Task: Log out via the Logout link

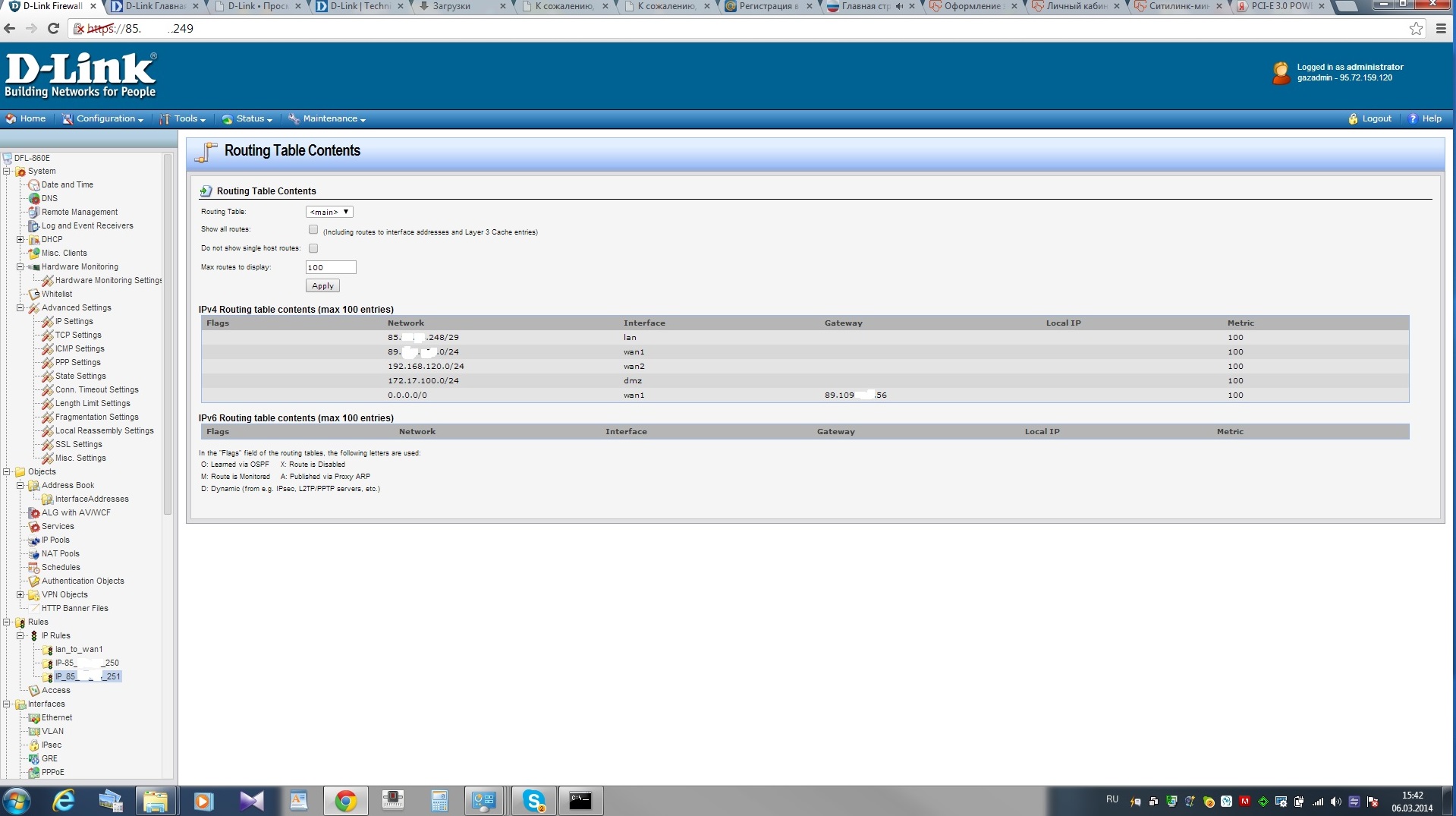Action: (x=1370, y=119)
